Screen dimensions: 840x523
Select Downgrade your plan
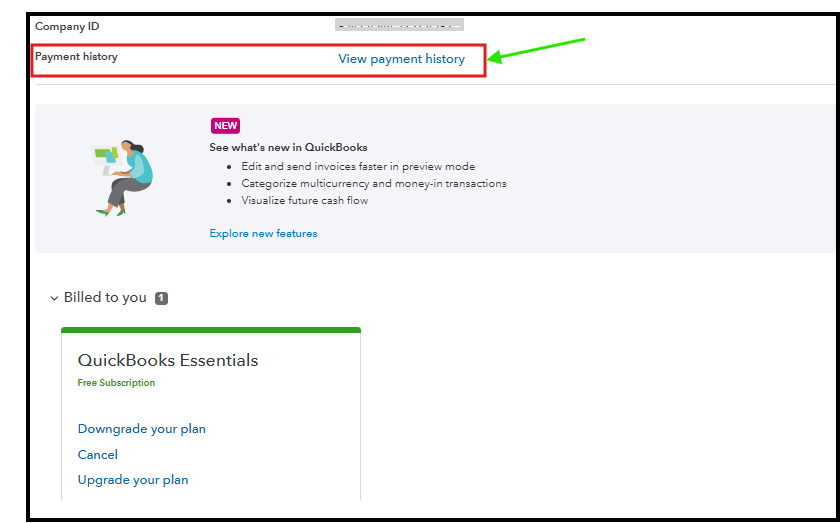tap(142, 429)
